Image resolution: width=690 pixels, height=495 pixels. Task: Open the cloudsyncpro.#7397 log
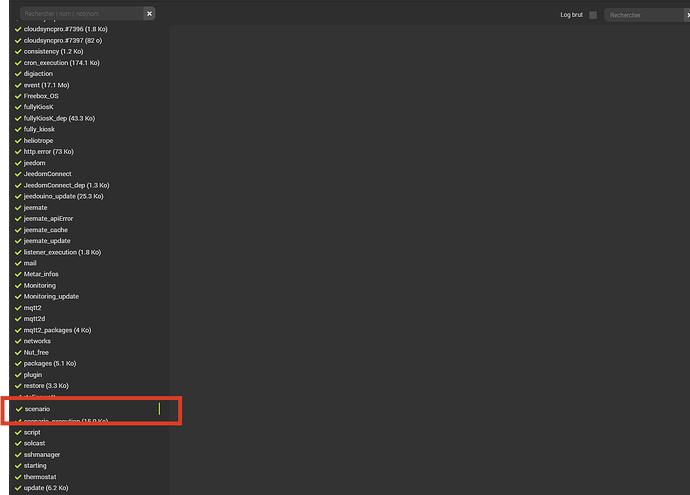(63, 40)
